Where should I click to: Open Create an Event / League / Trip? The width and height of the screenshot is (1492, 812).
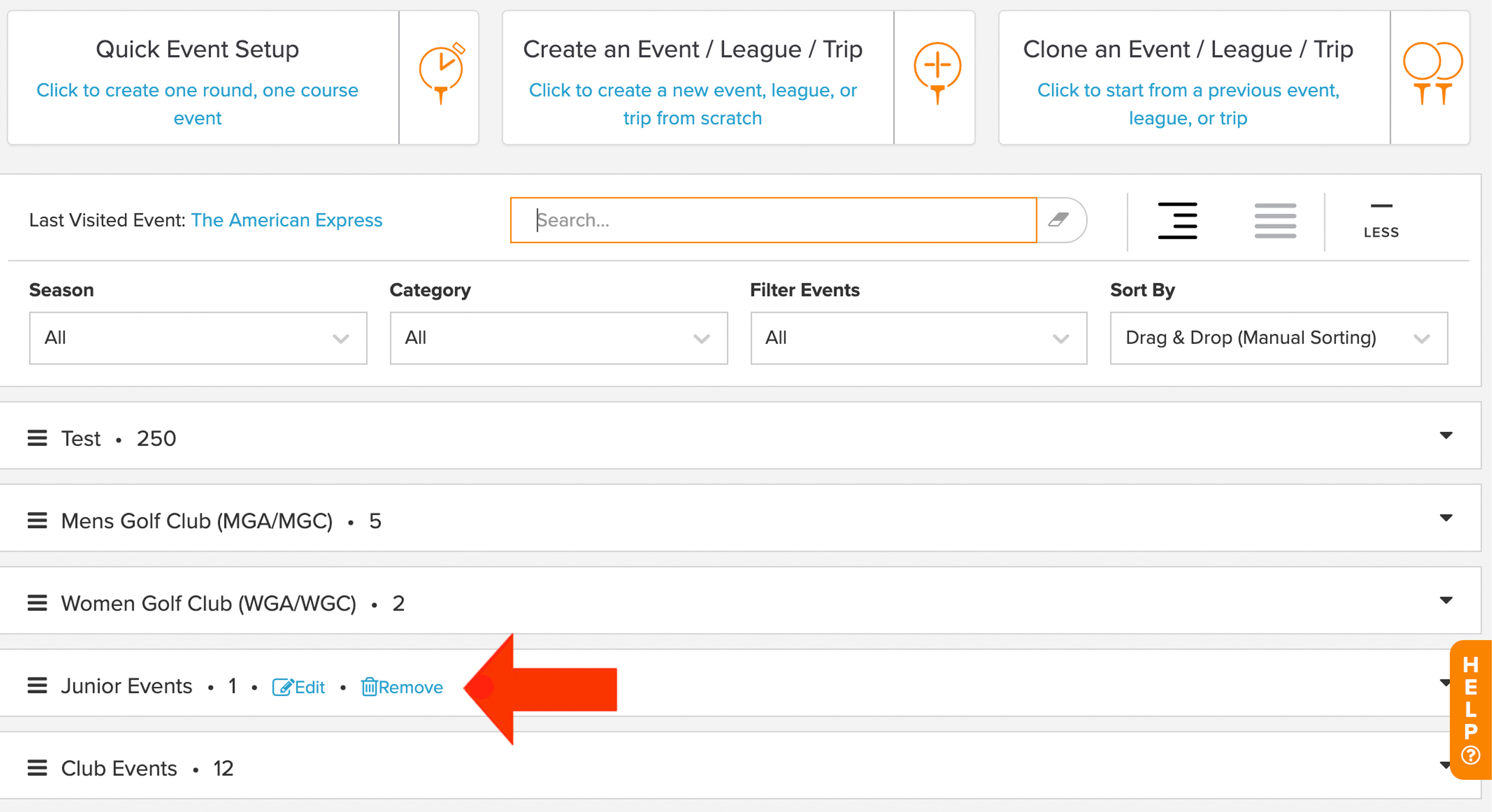click(x=739, y=77)
